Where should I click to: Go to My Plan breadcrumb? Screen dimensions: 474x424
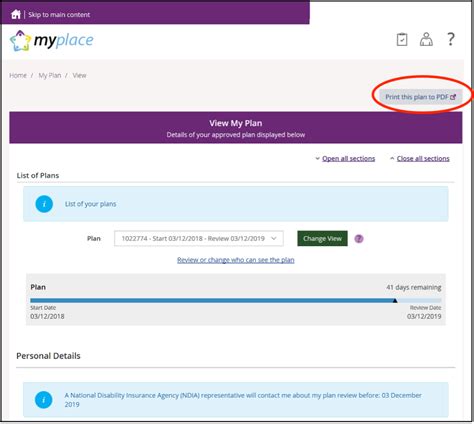[50, 75]
